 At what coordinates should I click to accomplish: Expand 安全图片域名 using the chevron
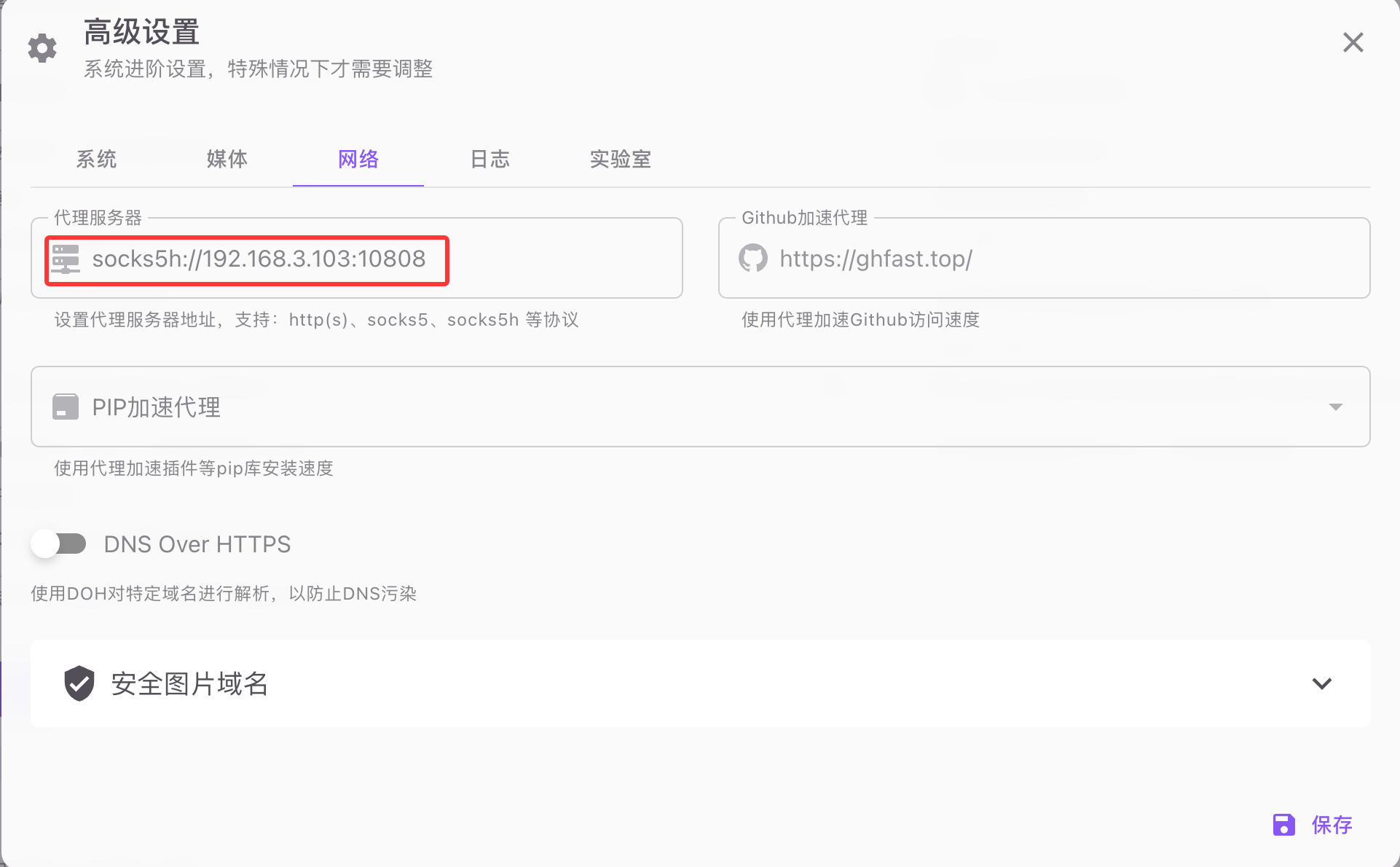pos(1321,683)
